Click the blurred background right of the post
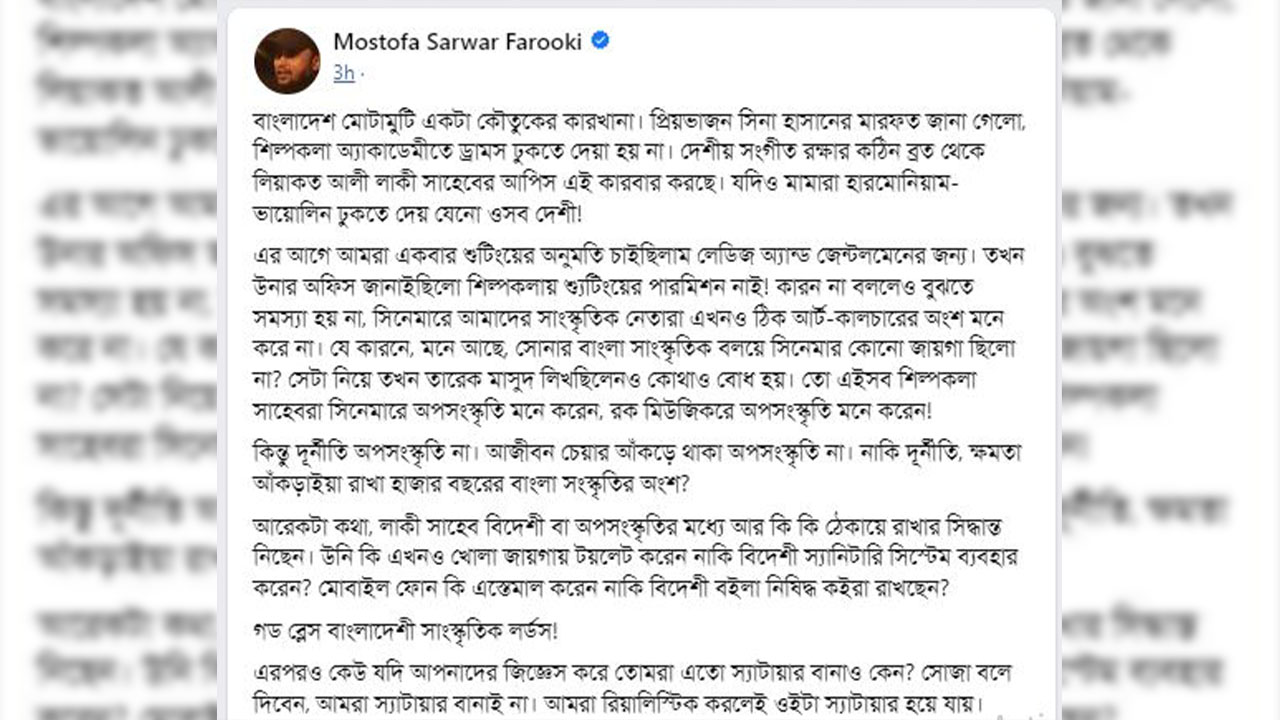1280x720 pixels. pyautogui.click(x=1170, y=360)
